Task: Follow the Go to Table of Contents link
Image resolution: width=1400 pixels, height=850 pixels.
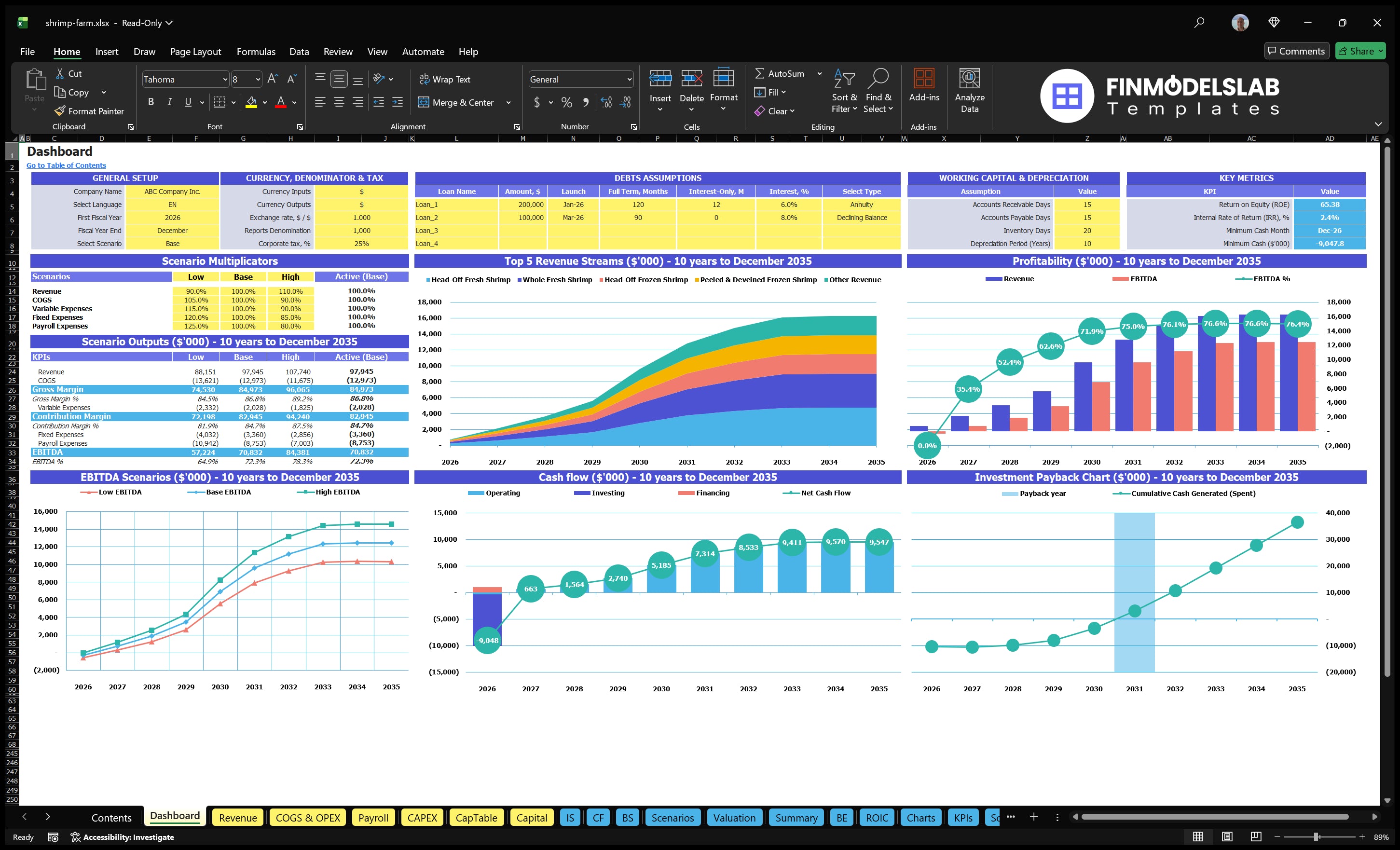Action: pyautogui.click(x=66, y=165)
